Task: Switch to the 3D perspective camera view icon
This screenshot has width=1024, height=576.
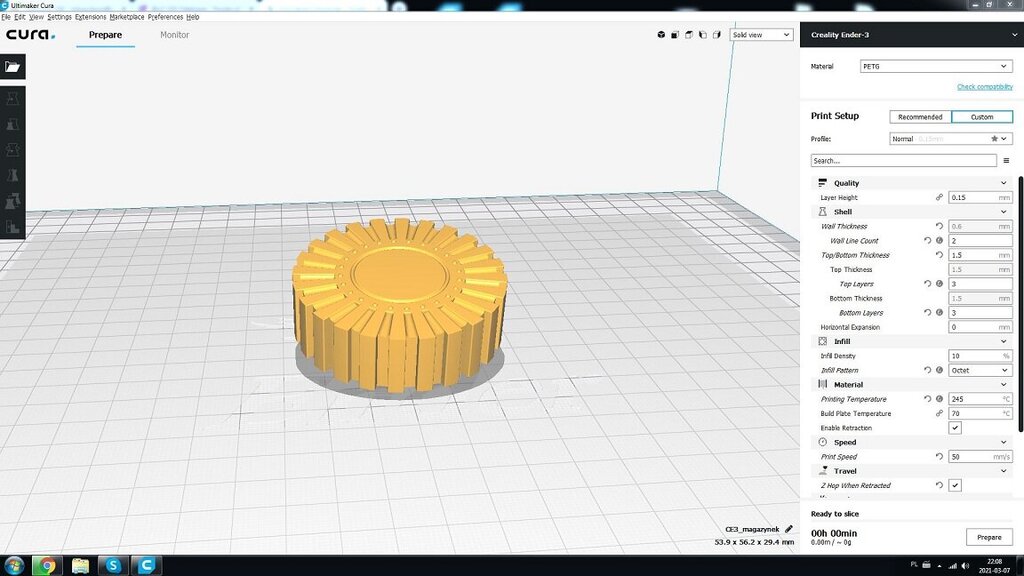Action: point(661,35)
